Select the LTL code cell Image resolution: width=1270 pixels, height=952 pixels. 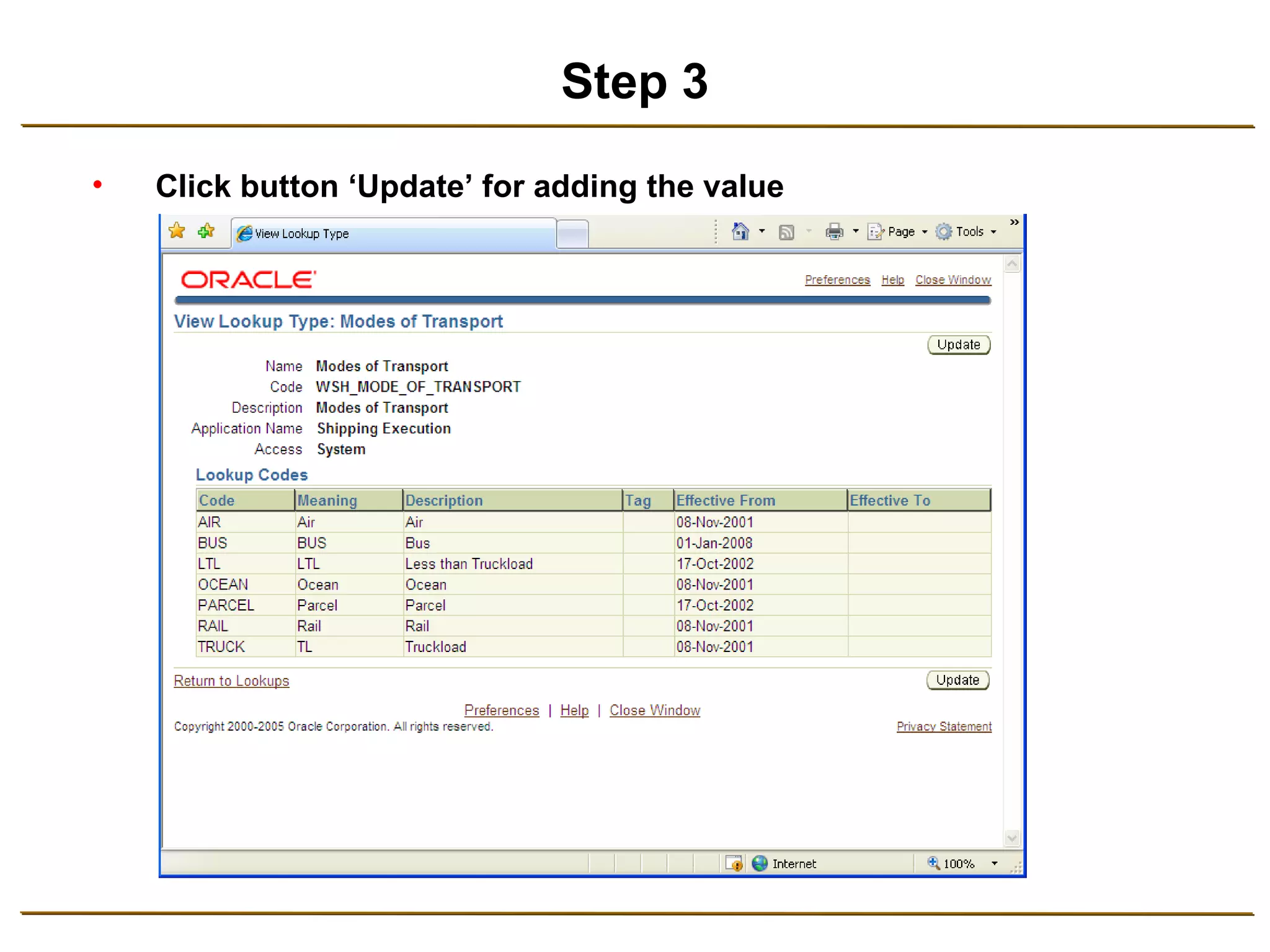[x=246, y=564]
